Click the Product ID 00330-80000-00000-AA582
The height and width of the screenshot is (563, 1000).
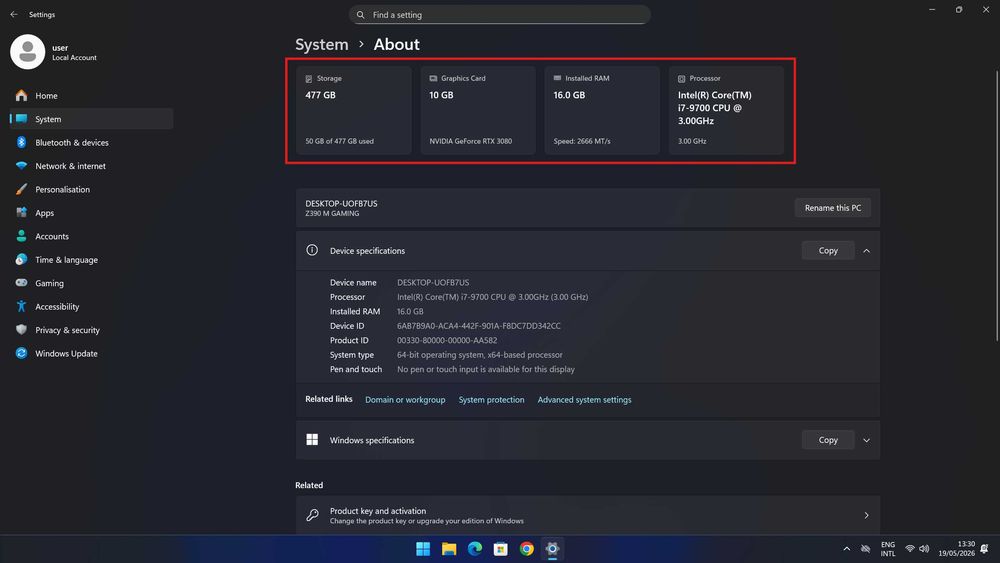[447, 340]
